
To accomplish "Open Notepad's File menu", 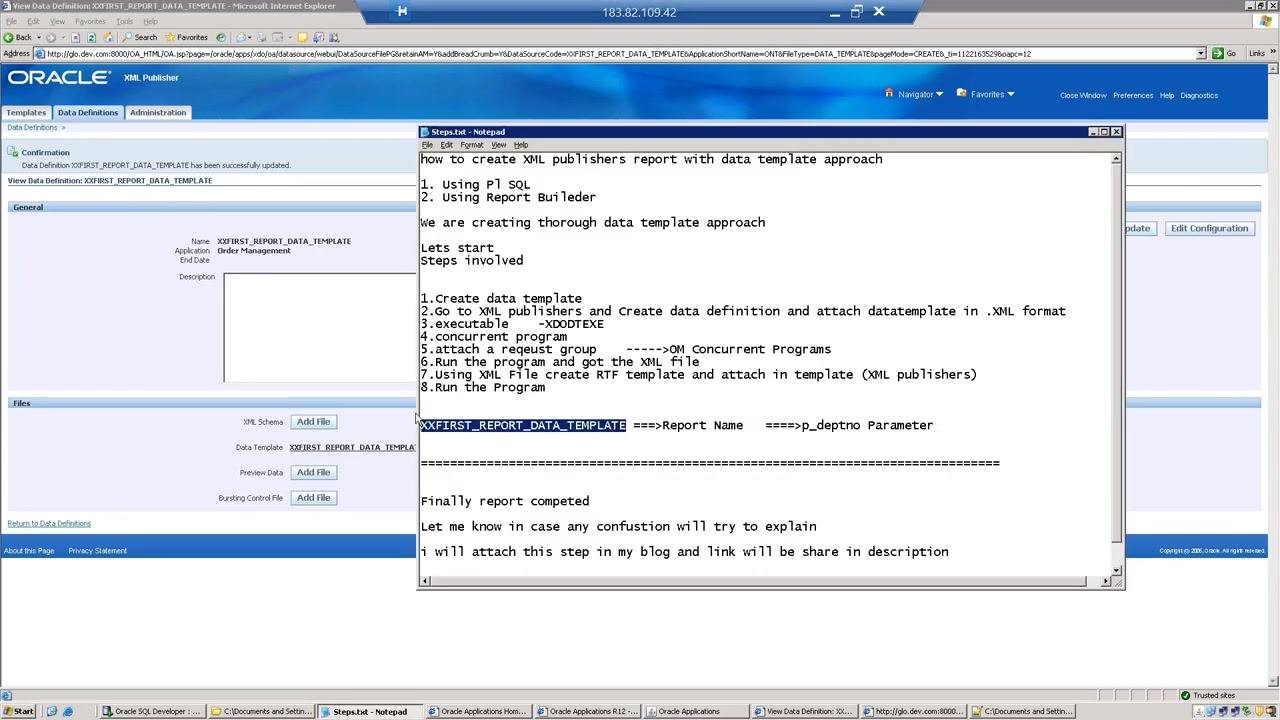I will click(427, 145).
